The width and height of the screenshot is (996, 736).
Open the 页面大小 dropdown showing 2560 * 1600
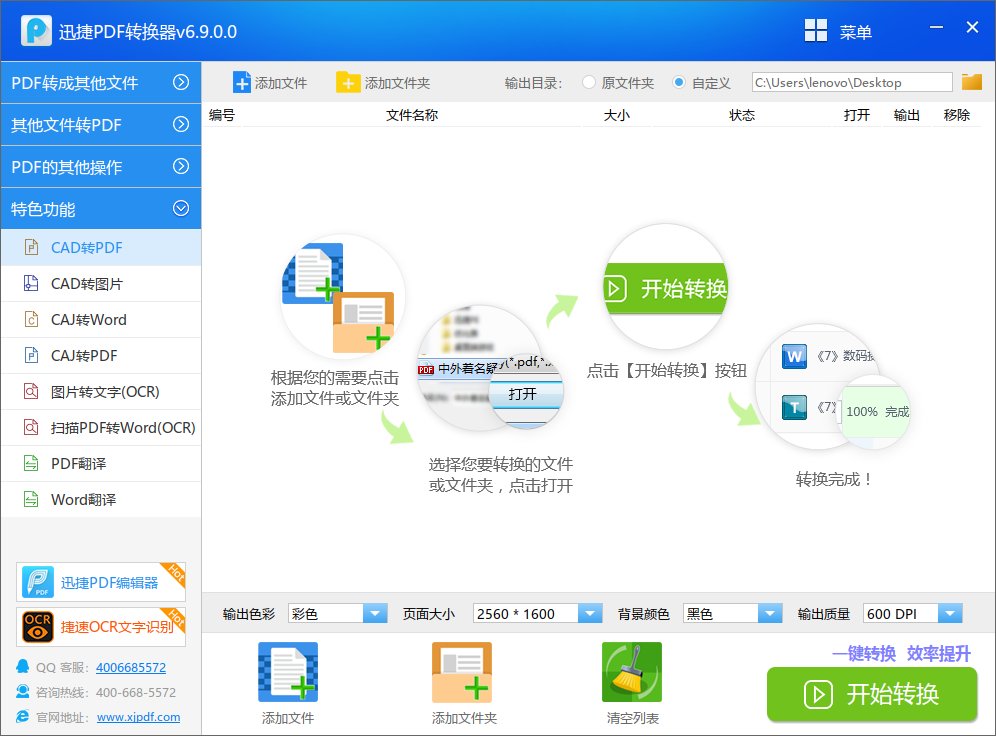coord(537,613)
